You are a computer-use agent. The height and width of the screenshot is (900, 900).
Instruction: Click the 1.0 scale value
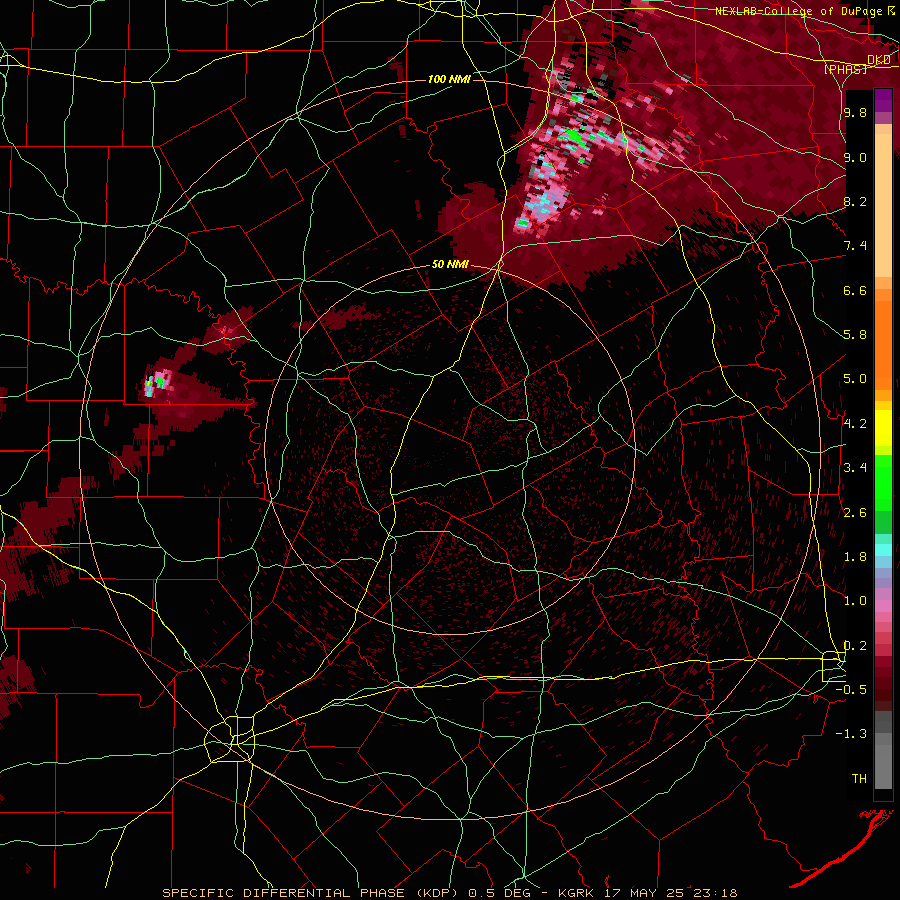click(x=855, y=601)
